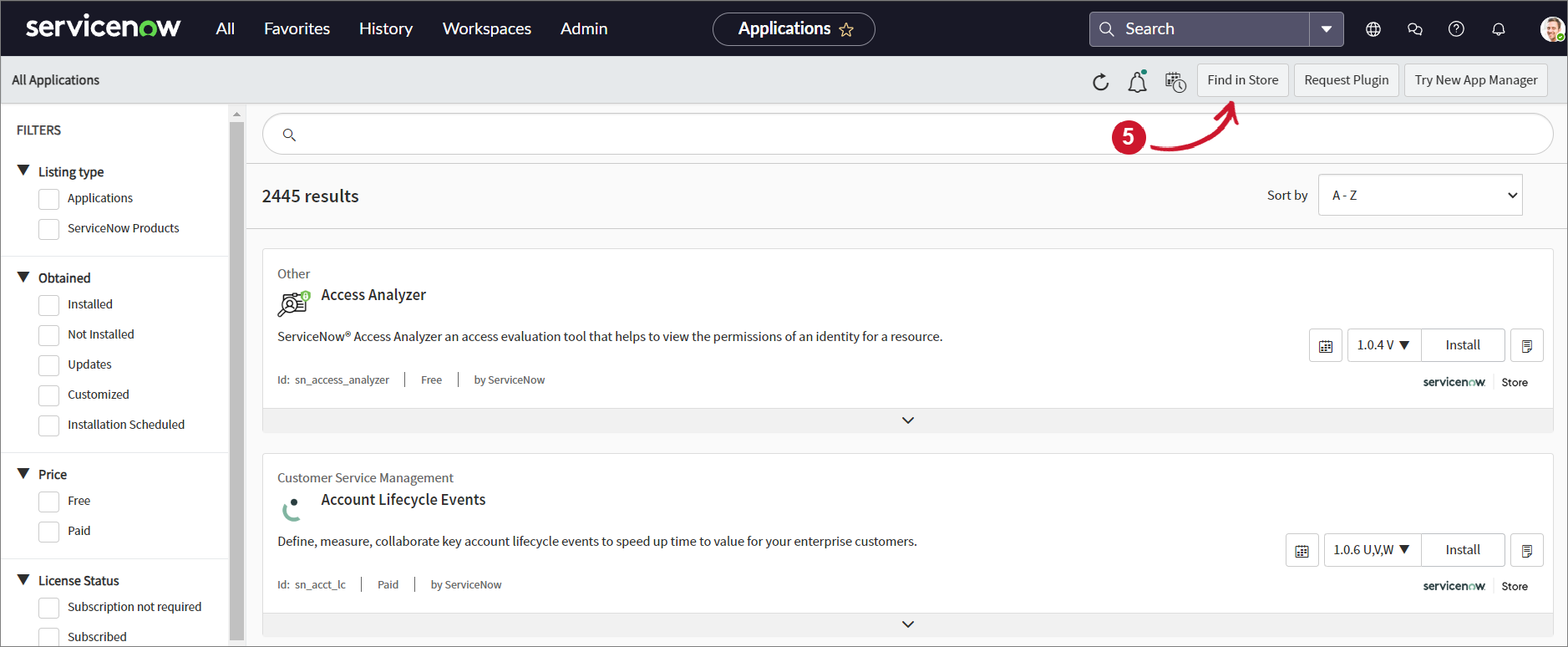Open Account Lifecycle Events version 1.0.6 dropdown
This screenshot has width=1568, height=647.
(x=1372, y=550)
